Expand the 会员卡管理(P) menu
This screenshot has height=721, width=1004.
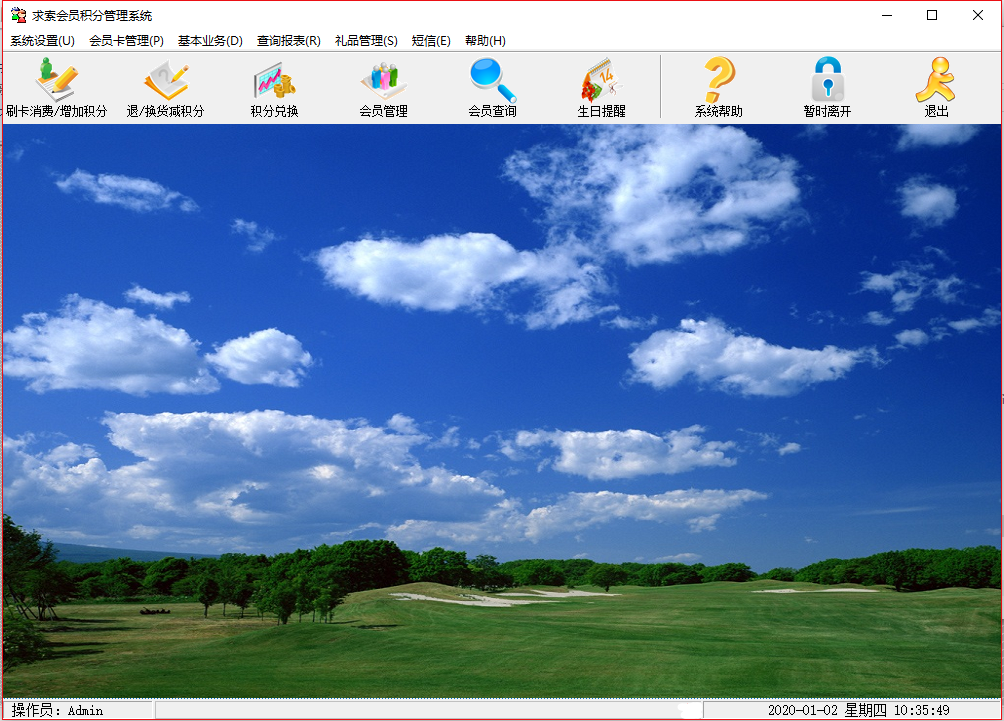pos(126,41)
